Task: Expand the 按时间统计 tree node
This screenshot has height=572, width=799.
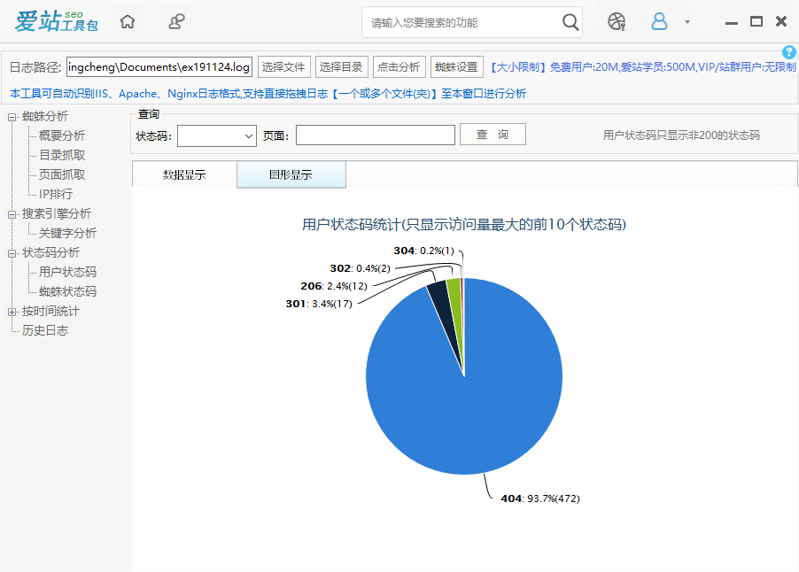Action: (12, 312)
